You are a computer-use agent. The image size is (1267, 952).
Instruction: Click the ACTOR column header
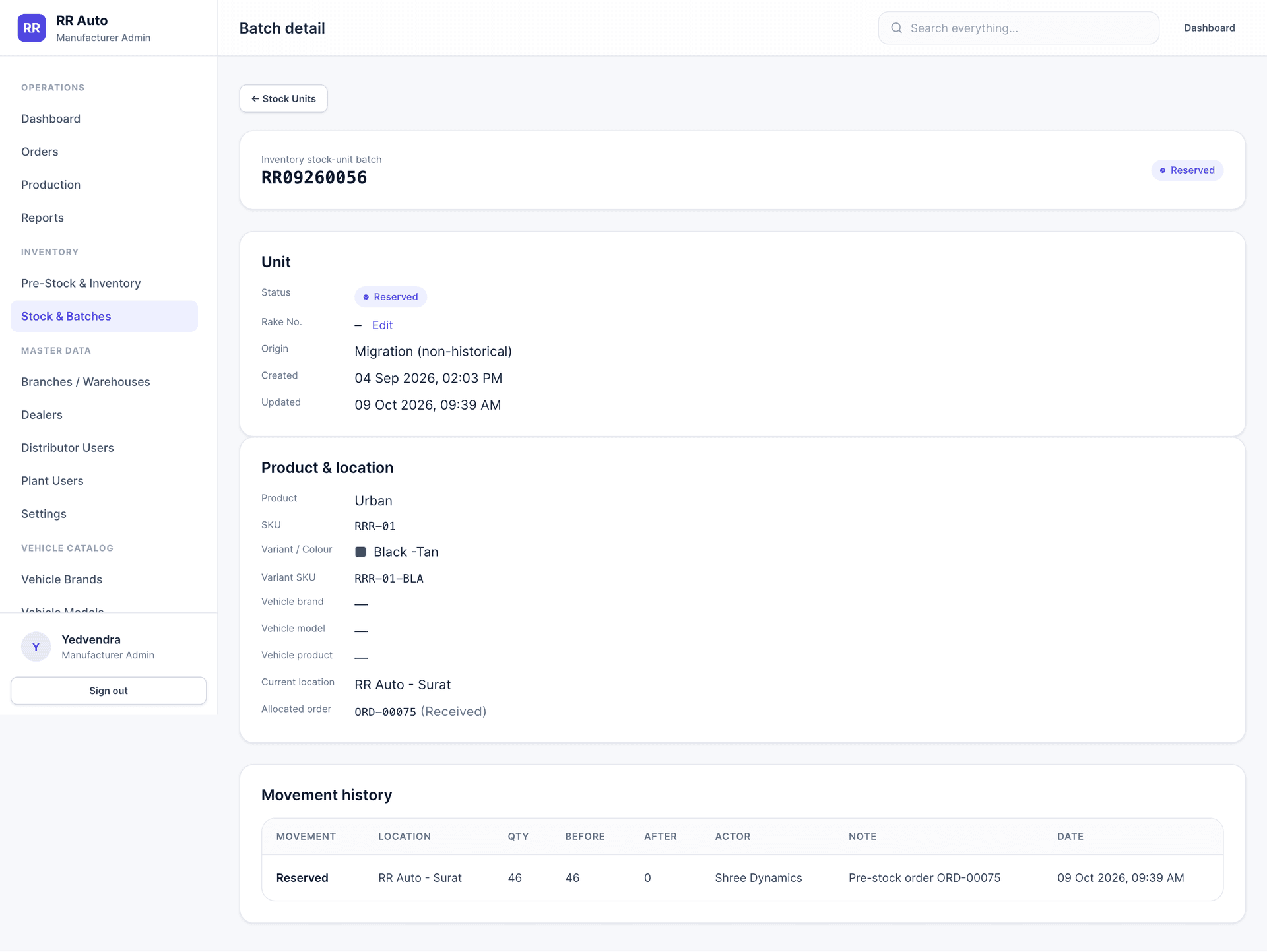pos(732,836)
